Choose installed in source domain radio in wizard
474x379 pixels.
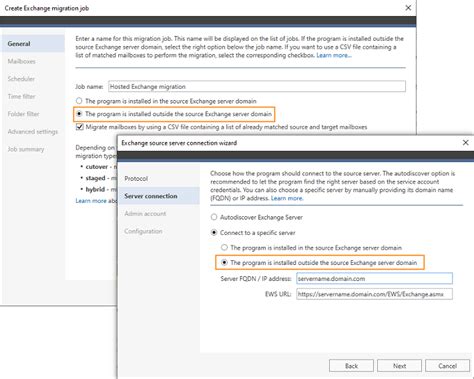click(224, 248)
